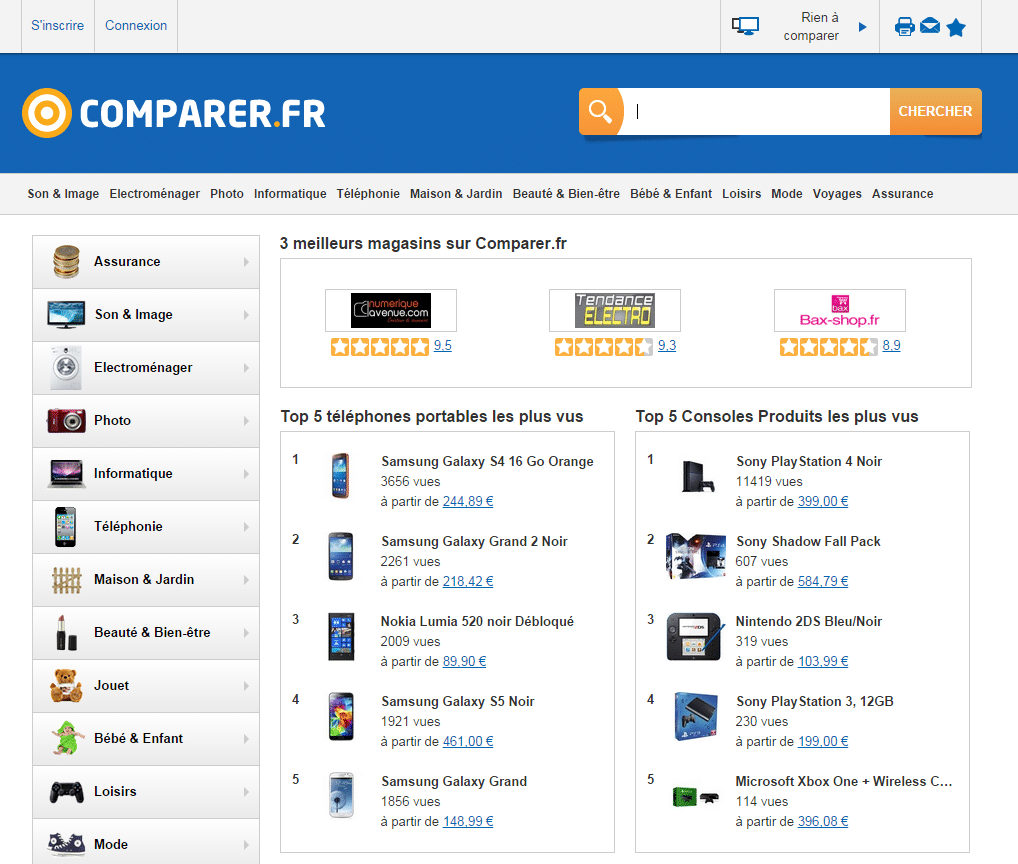
Task: Go to Voyages in the top navigation
Action: pos(837,193)
